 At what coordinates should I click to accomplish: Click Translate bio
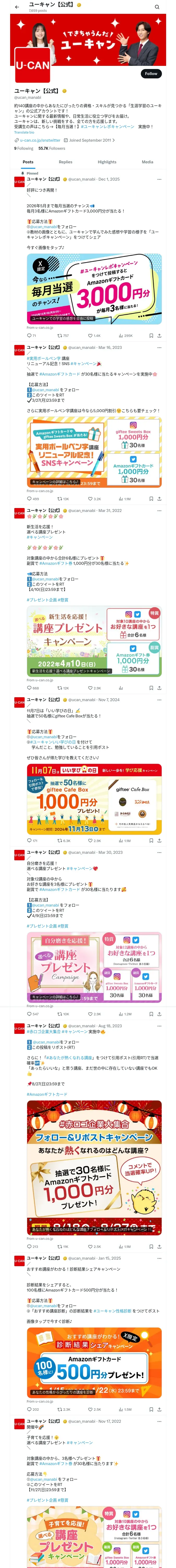click(x=24, y=132)
